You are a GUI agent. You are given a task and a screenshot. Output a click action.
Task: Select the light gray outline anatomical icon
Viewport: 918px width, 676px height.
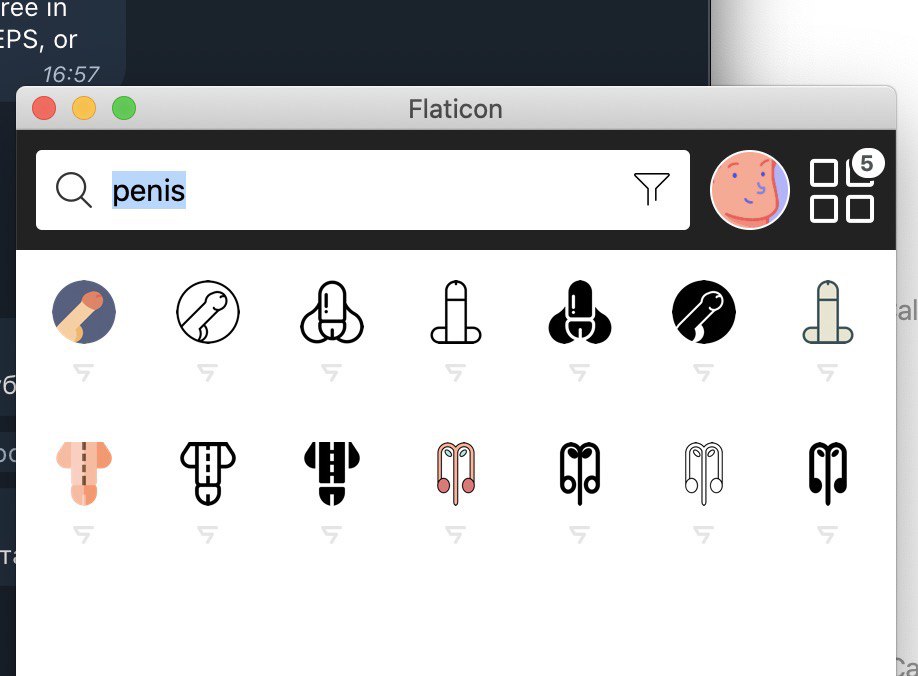pyautogui.click(x=704, y=473)
